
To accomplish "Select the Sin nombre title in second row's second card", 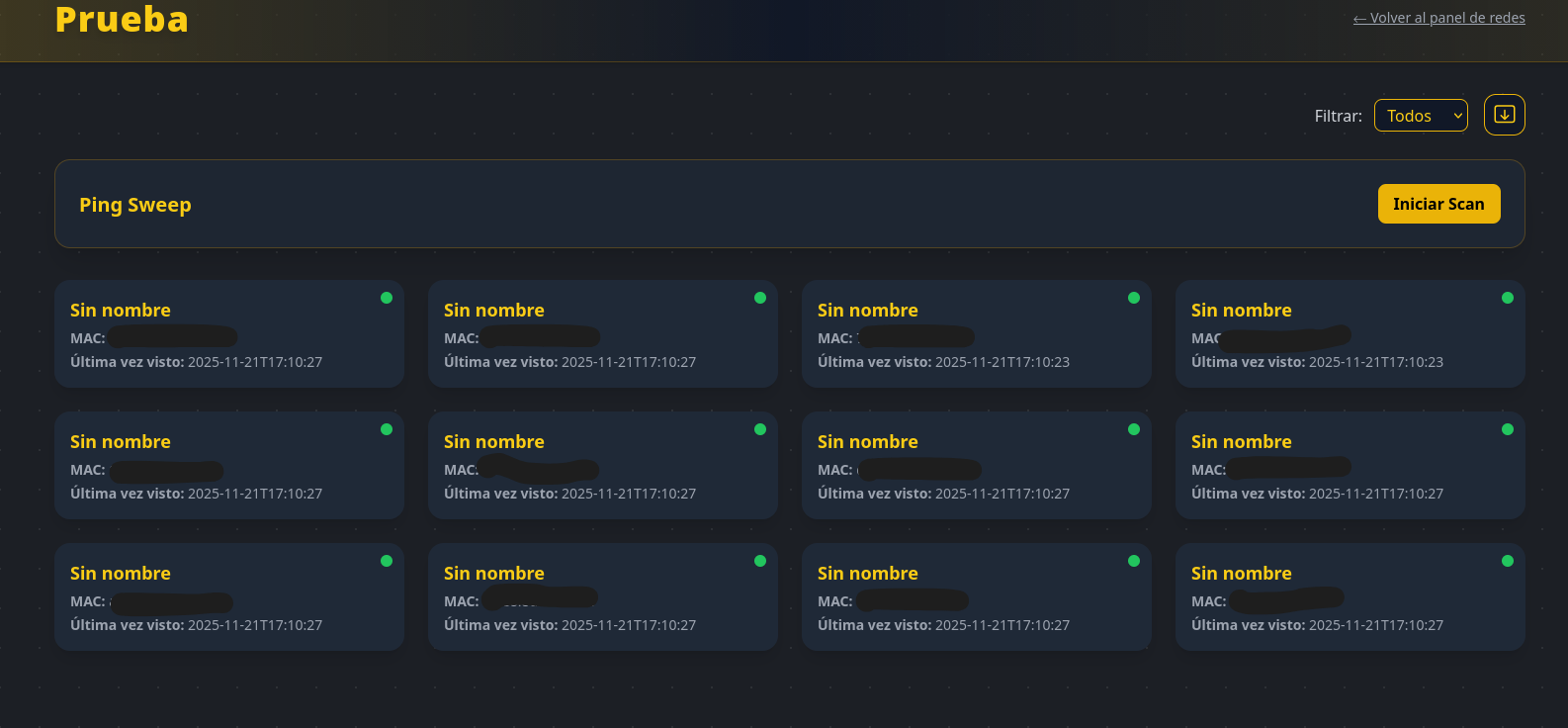I will click(494, 442).
